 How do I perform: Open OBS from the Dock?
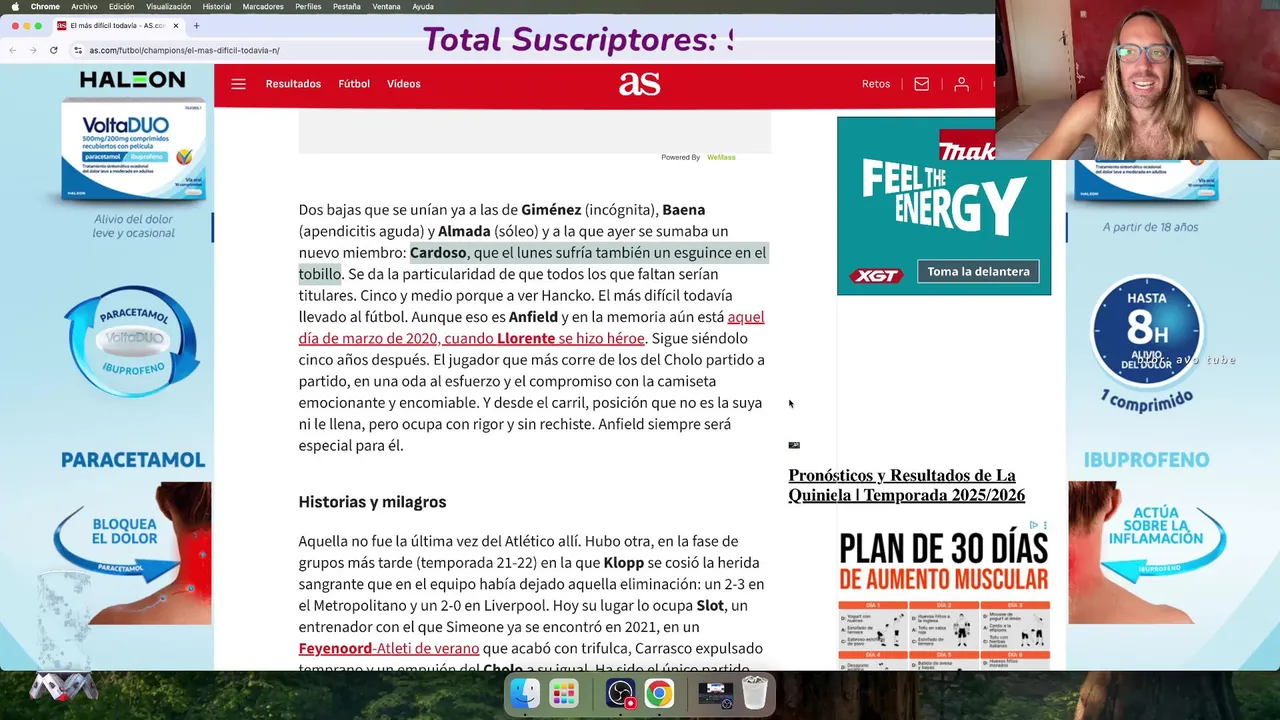(620, 693)
